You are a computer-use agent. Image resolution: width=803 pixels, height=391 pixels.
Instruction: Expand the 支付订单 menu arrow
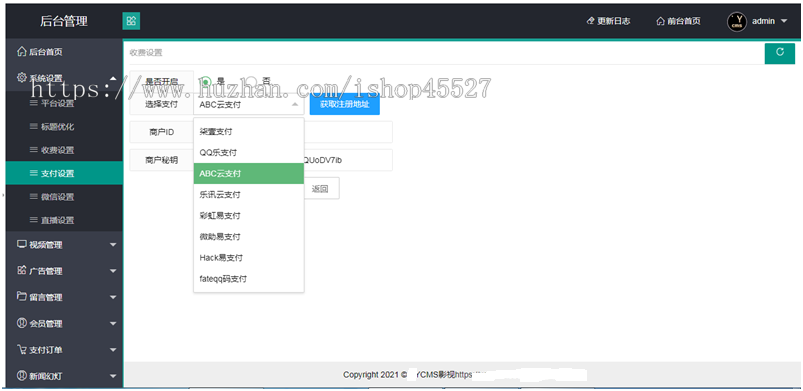coord(113,350)
